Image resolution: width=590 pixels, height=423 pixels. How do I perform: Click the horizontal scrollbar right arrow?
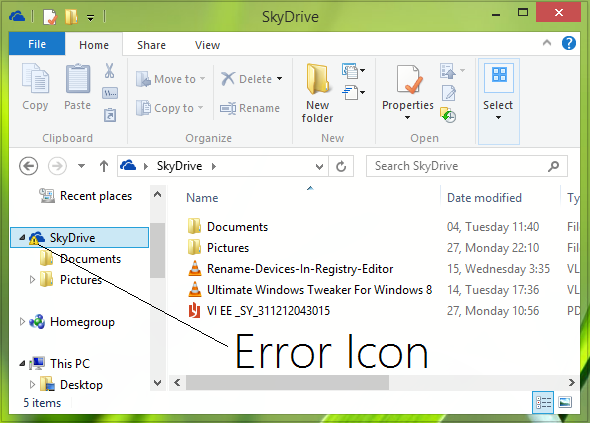572,382
